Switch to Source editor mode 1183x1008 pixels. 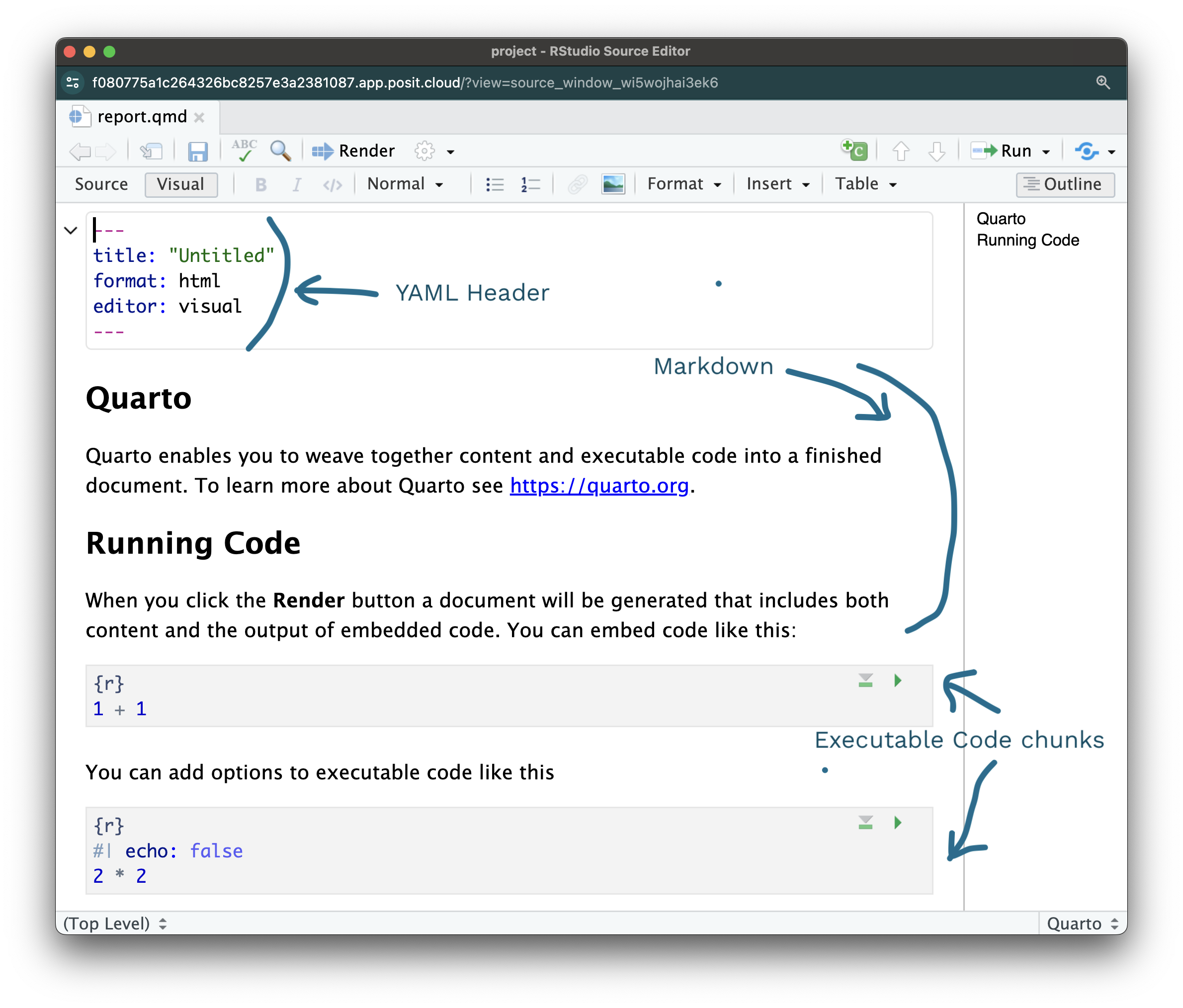click(x=101, y=184)
